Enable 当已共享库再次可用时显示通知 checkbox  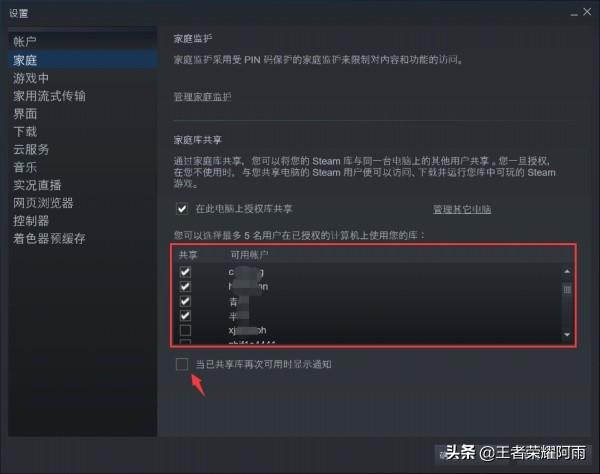pyautogui.click(x=182, y=364)
